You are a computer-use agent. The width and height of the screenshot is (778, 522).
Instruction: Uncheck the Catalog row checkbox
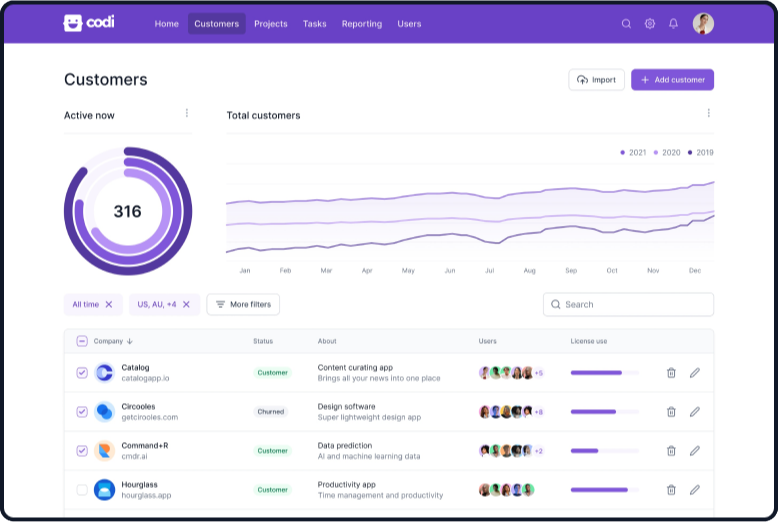click(82, 373)
